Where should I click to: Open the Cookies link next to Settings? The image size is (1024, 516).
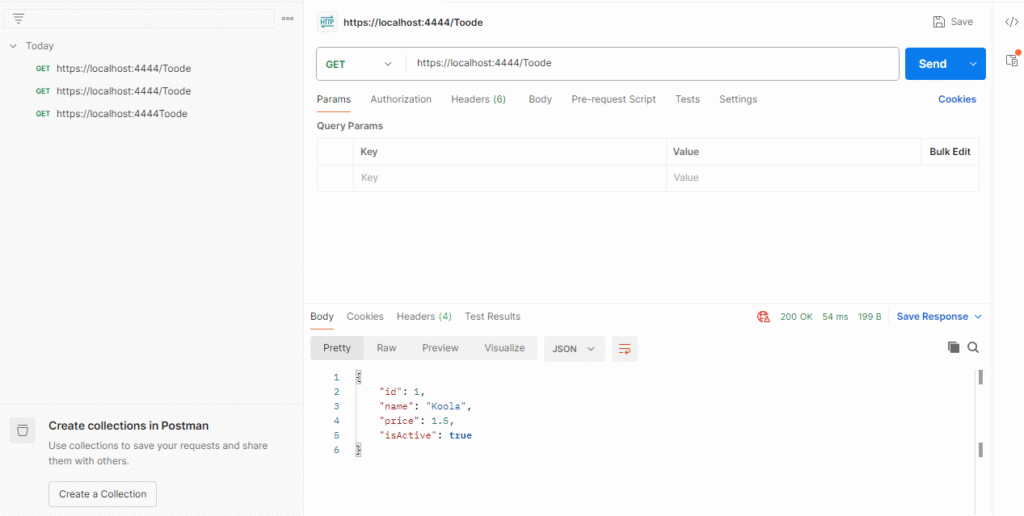tap(957, 99)
